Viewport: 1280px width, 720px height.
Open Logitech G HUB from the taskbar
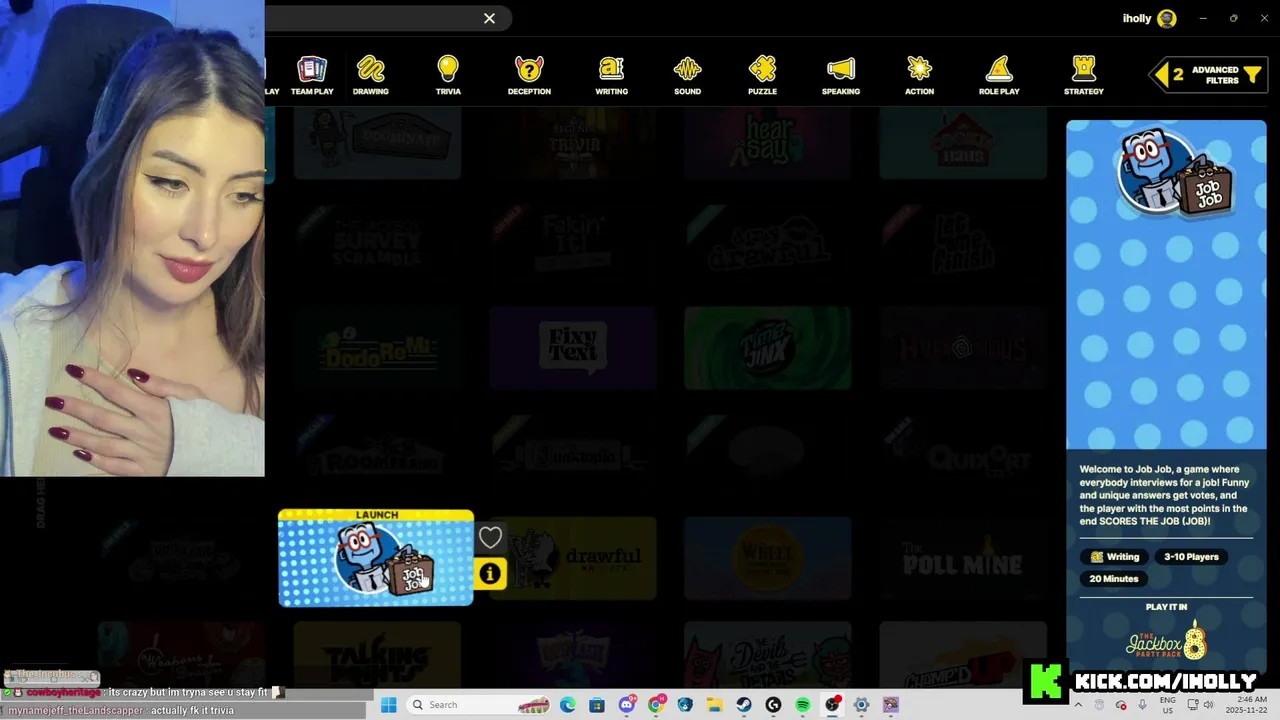coord(773,705)
